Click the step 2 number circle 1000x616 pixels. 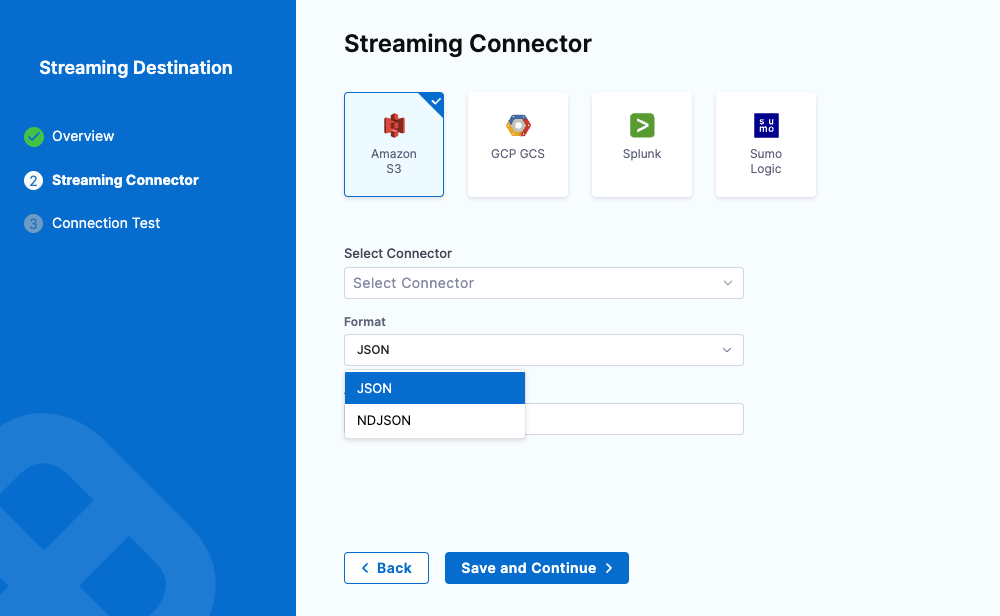pos(34,181)
